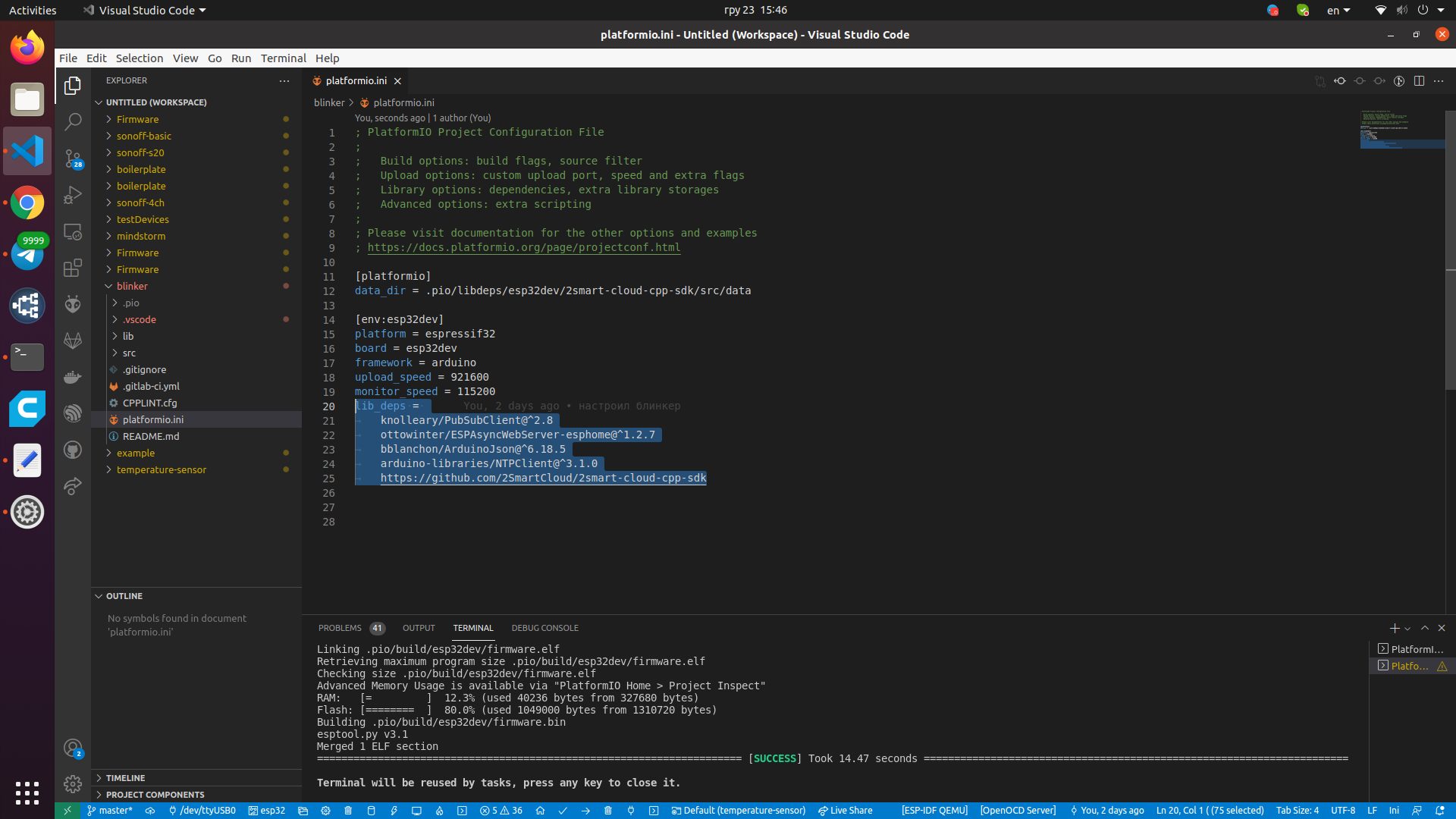Screen dimensions: 1456x819
Task: Split the editor to the right
Action: point(1419,80)
